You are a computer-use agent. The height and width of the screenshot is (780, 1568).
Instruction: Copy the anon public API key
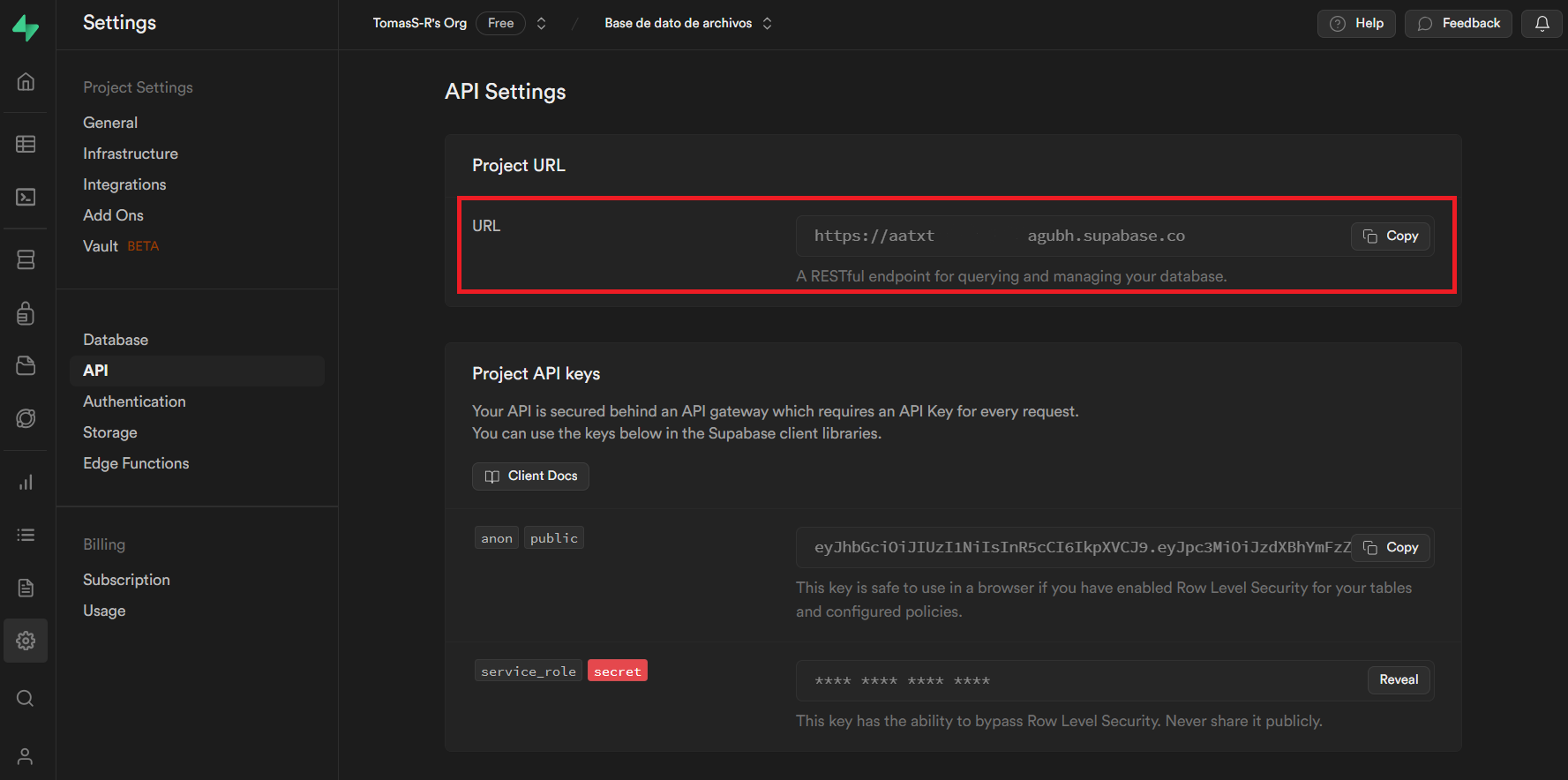[1390, 548]
